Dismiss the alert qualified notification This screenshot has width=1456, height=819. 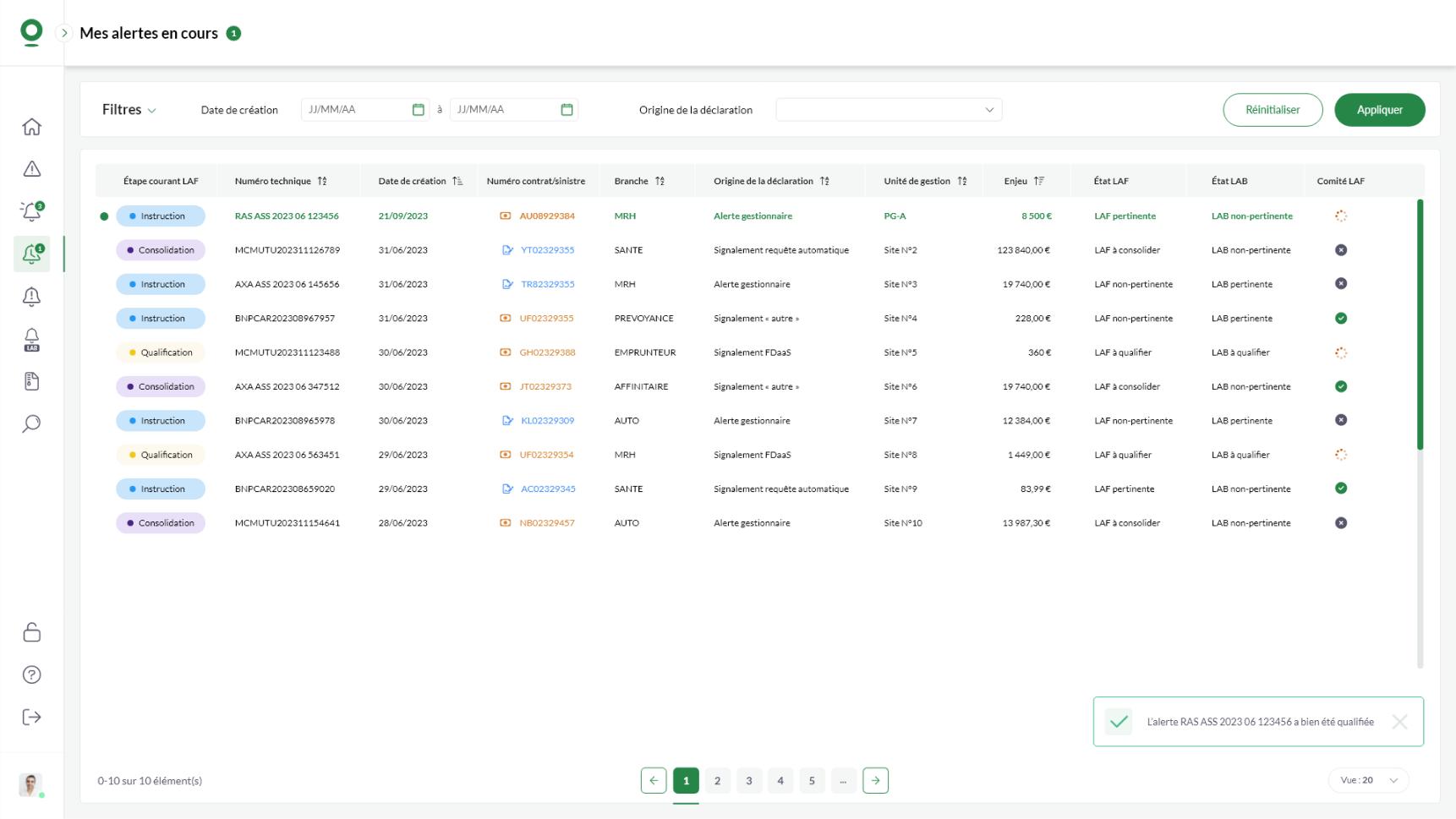pyautogui.click(x=1399, y=722)
